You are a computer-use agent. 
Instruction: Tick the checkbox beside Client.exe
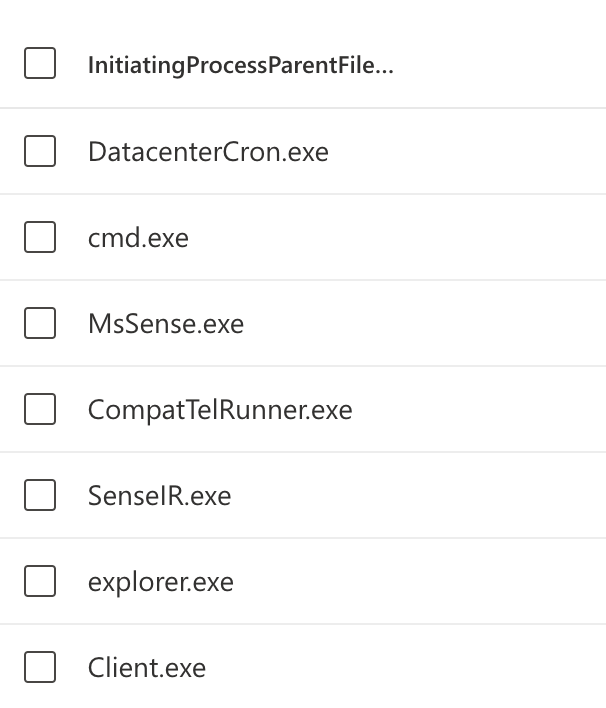[x=40, y=668]
